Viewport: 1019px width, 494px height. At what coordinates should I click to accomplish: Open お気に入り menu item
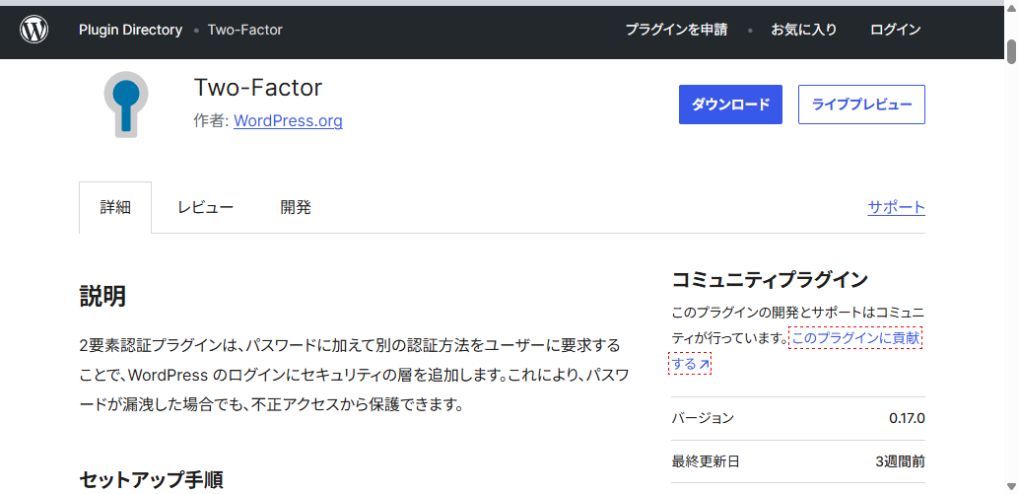coord(804,30)
